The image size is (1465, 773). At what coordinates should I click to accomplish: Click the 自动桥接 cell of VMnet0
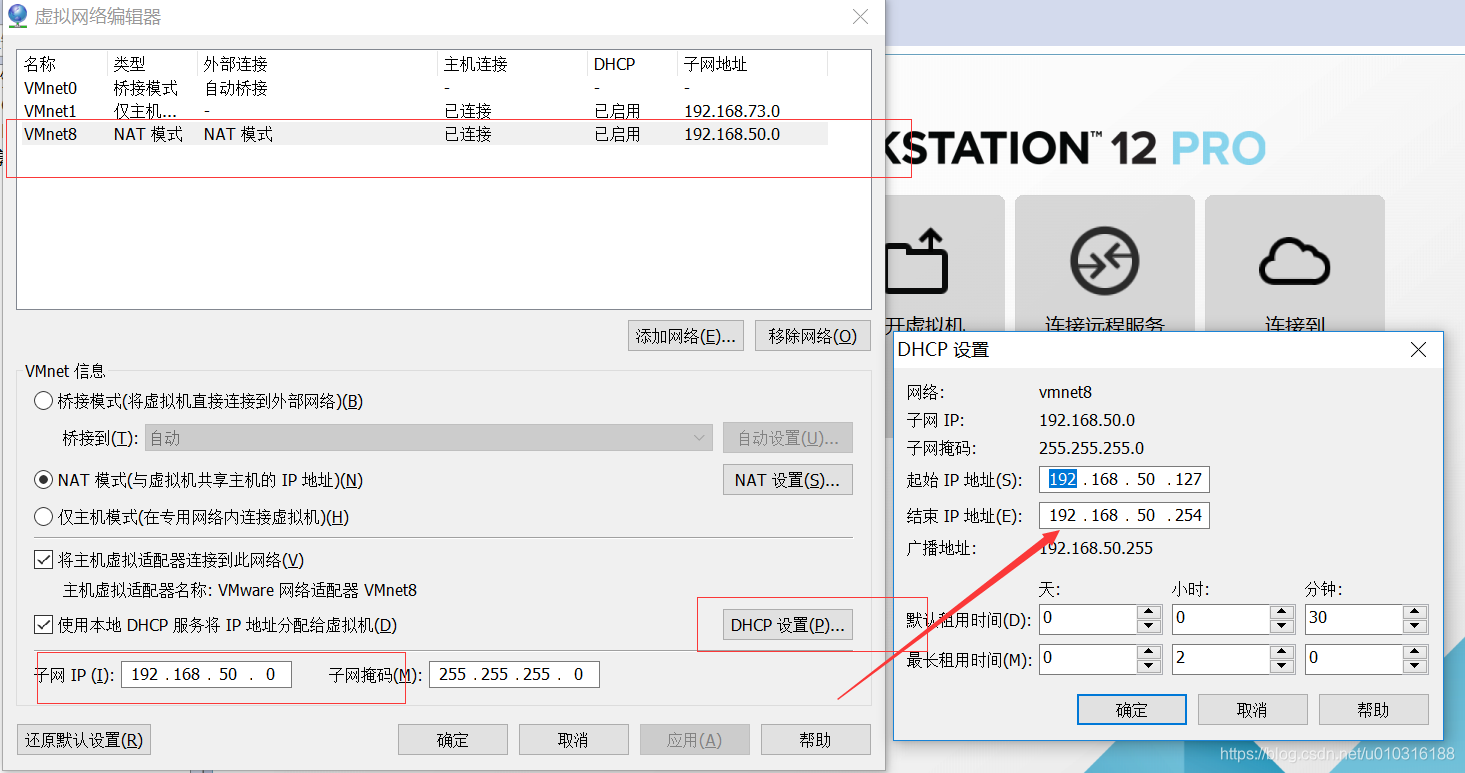pyautogui.click(x=236, y=88)
